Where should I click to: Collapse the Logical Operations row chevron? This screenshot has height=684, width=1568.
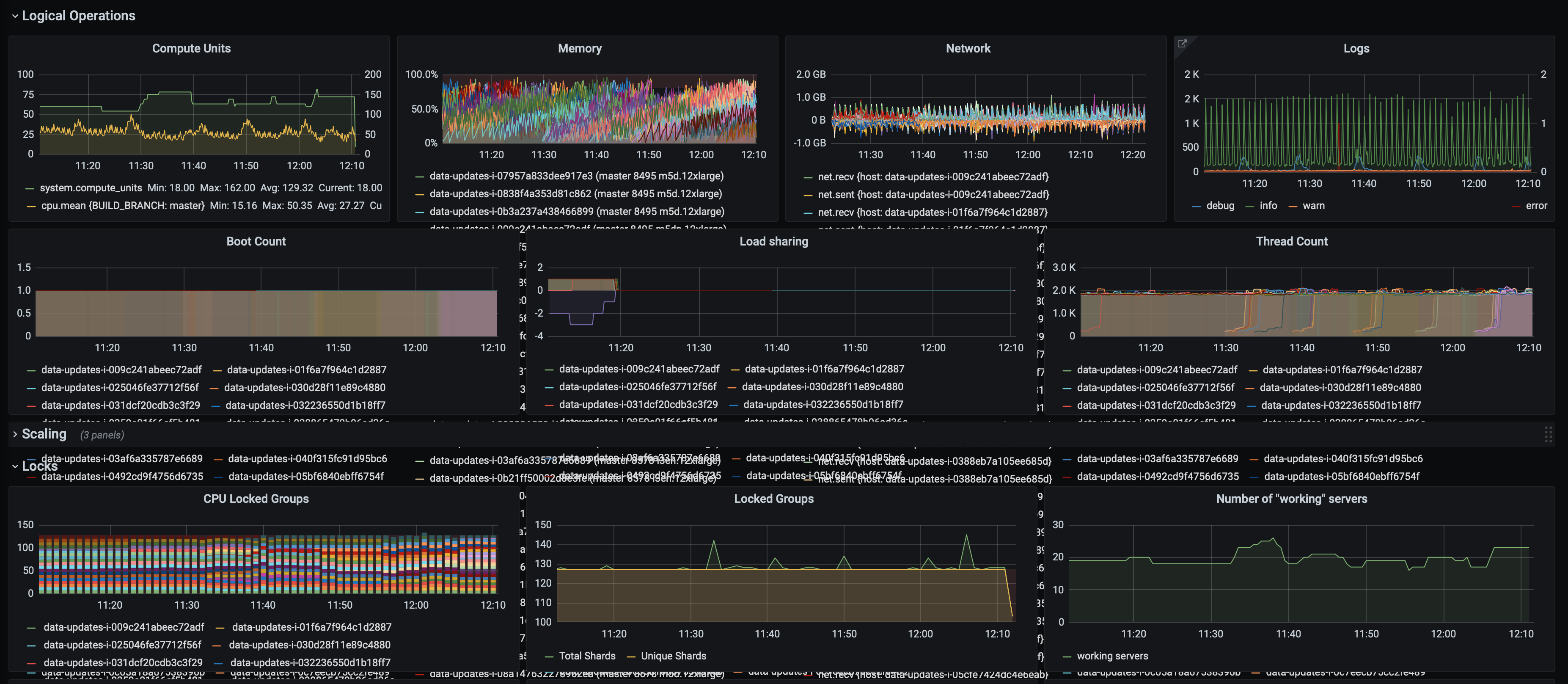click(15, 16)
